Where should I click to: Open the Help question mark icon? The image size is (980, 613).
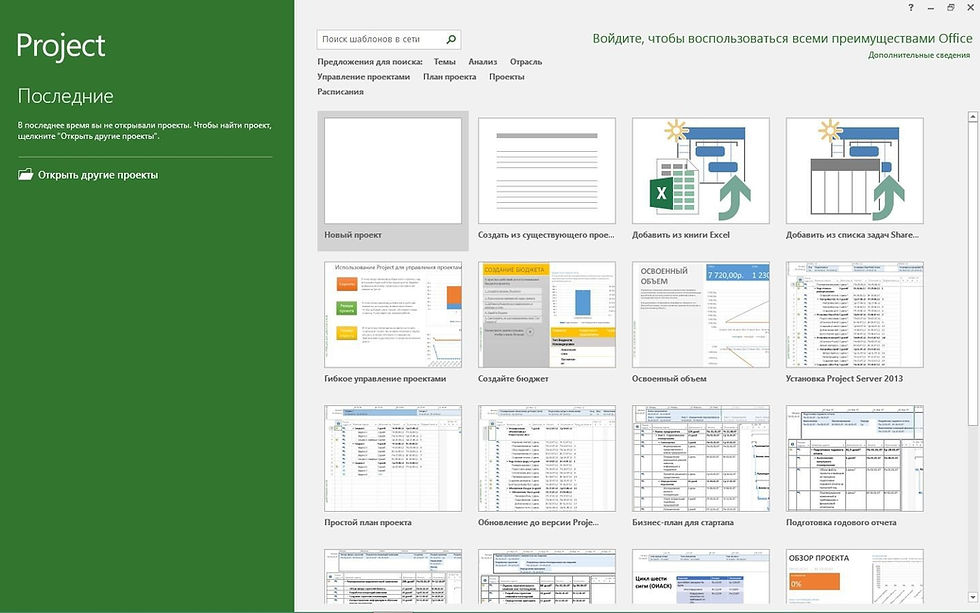(x=911, y=7)
